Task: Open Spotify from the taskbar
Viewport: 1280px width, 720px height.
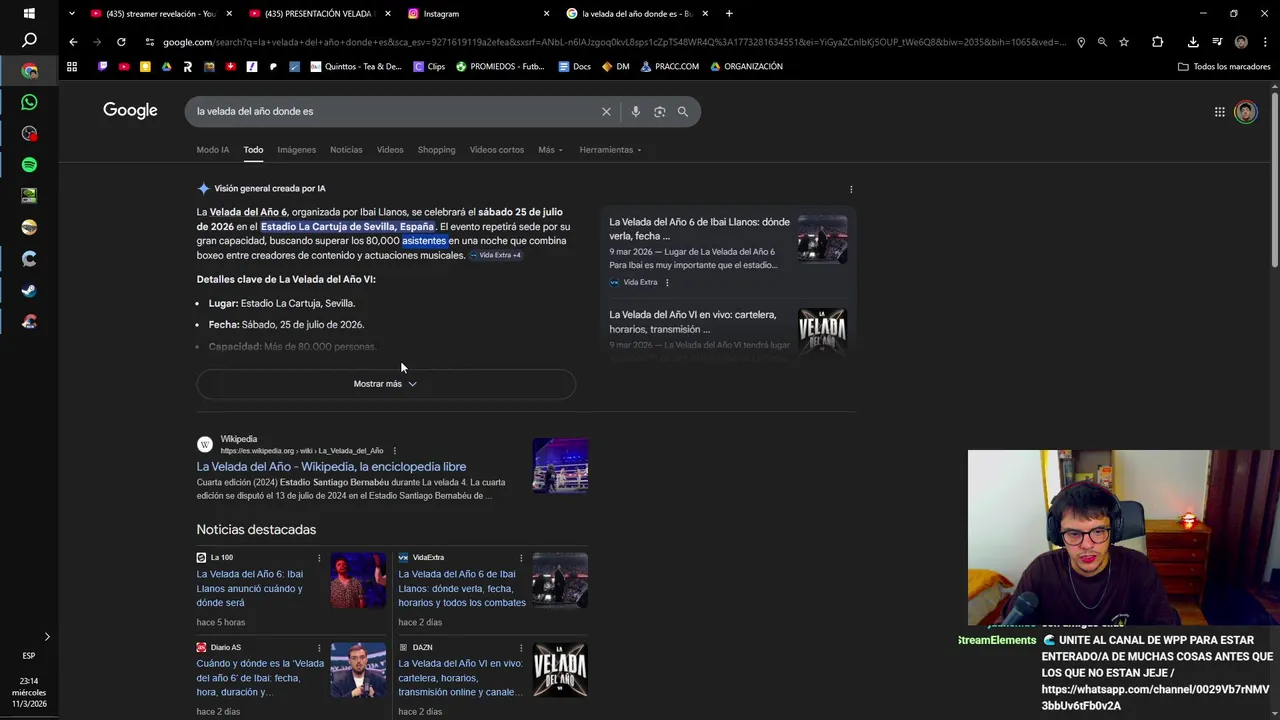Action: [x=29, y=164]
